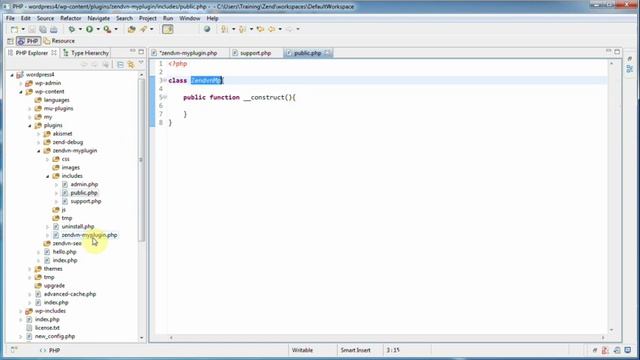Image resolution: width=640 pixels, height=360 pixels.
Task: Open the New file dropdown arrow
Action: [x=23, y=29]
